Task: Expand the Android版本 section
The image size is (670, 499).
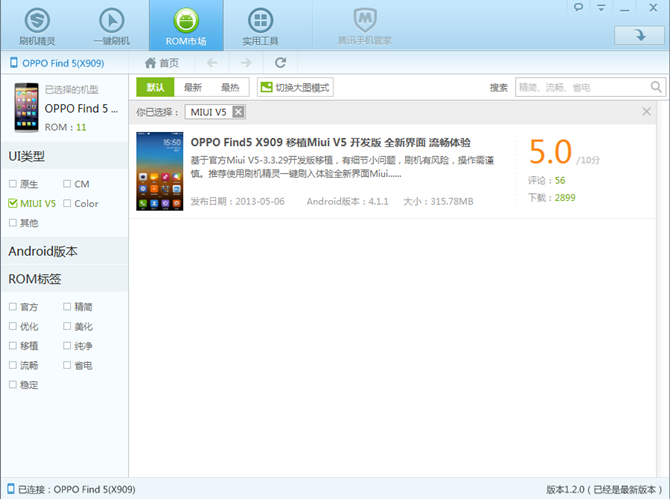Action: (43, 251)
